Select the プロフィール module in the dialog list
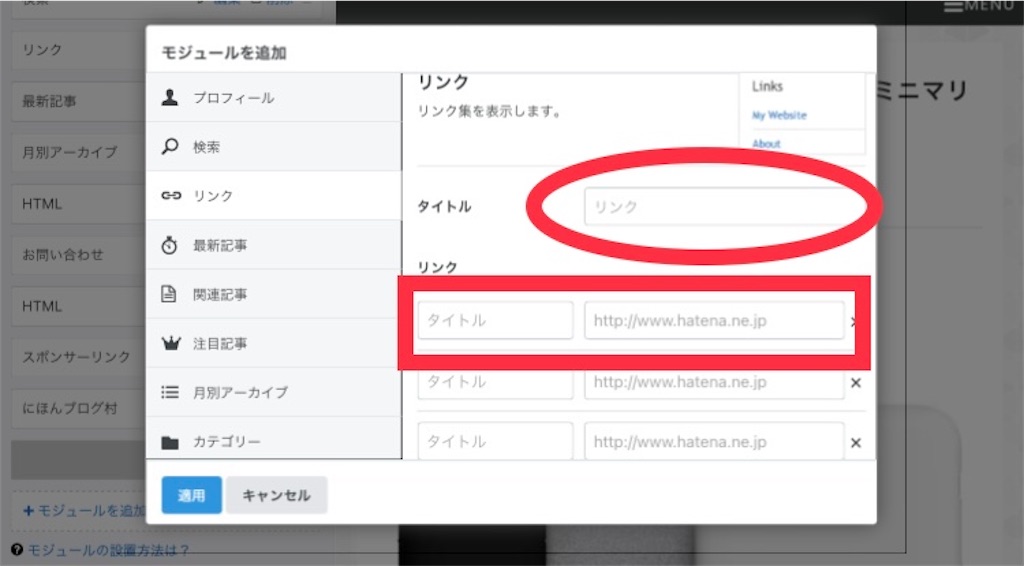Viewport: 1024px width, 566px height. pyautogui.click(x=274, y=97)
